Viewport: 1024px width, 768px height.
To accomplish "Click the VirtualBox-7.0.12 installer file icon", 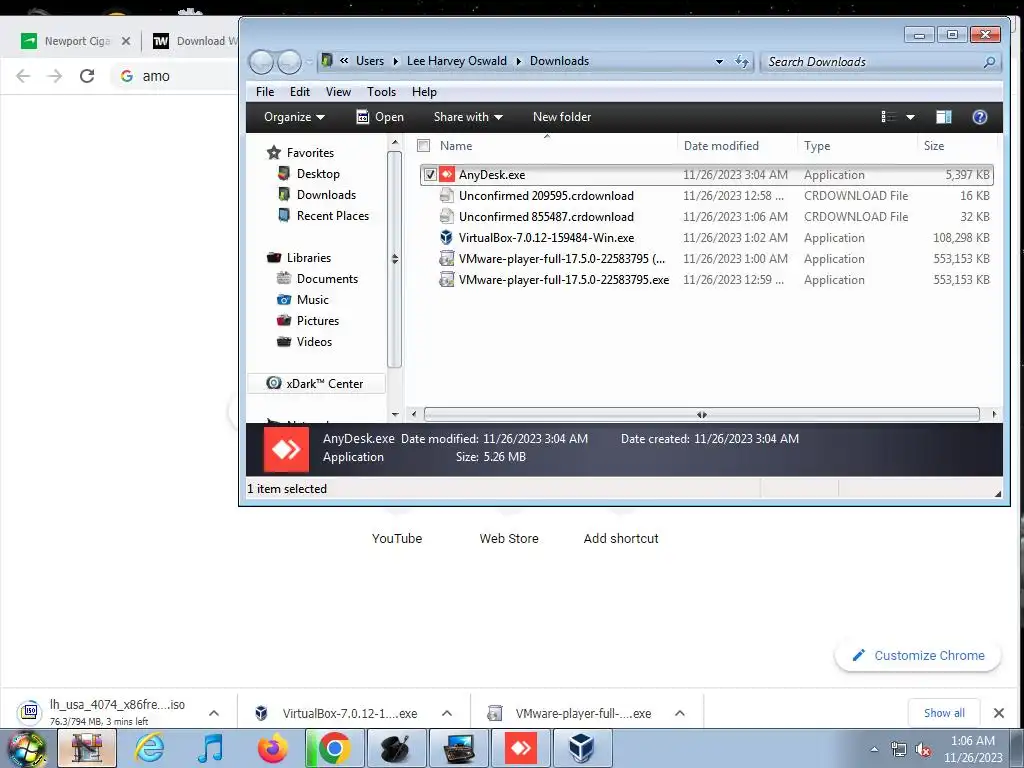I will click(x=447, y=237).
